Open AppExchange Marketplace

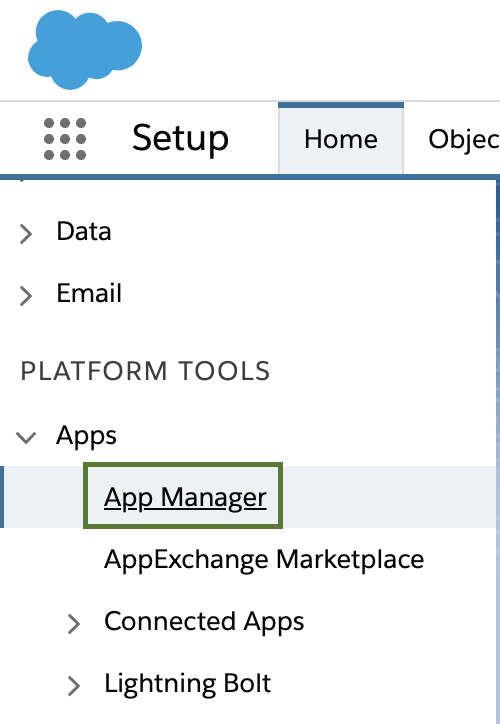pos(264,559)
